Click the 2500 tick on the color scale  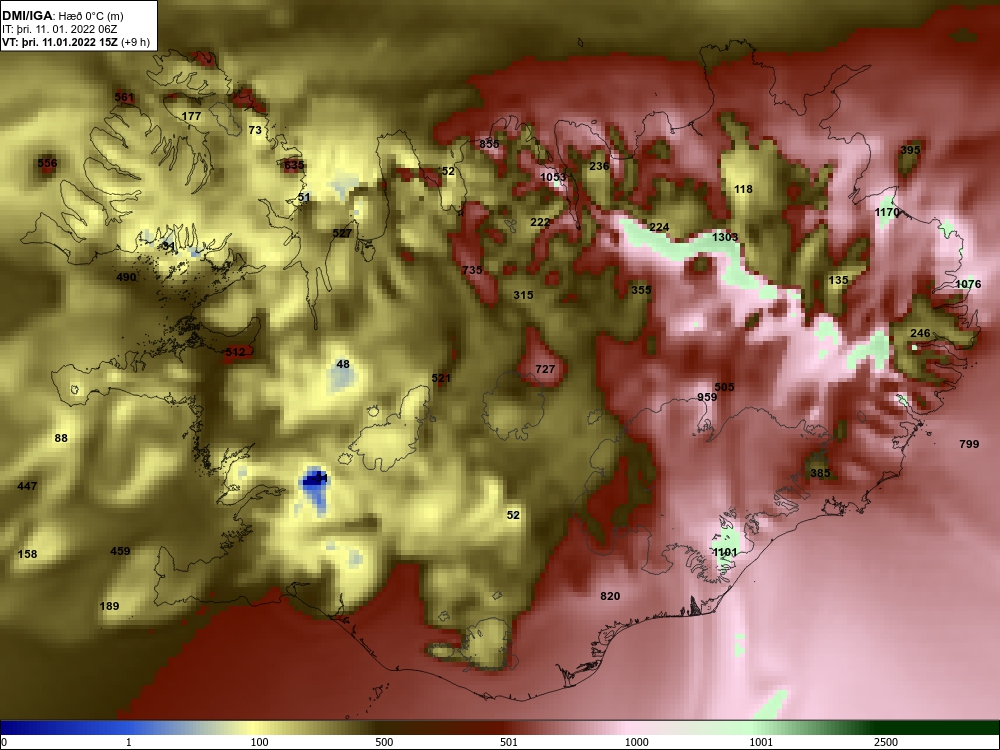coord(887,742)
